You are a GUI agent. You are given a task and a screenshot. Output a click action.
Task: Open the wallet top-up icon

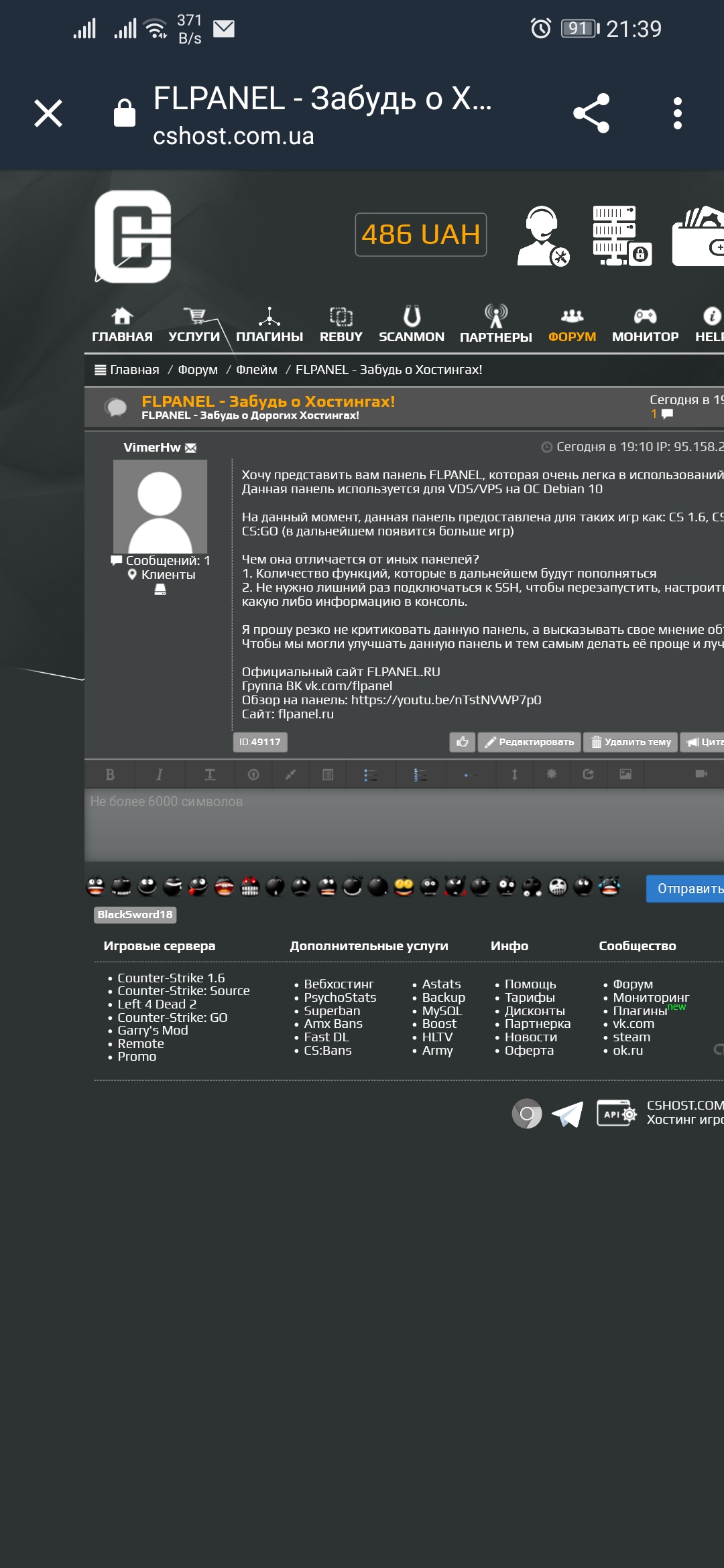(x=698, y=236)
